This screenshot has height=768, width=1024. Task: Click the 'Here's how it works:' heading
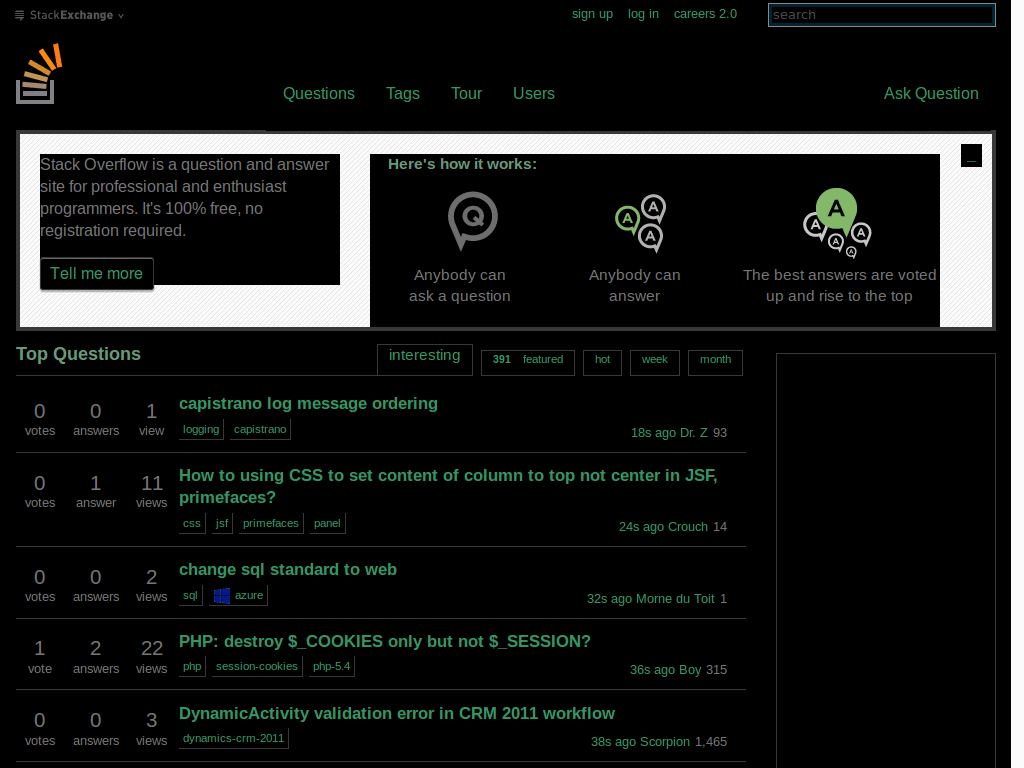pyautogui.click(x=462, y=164)
